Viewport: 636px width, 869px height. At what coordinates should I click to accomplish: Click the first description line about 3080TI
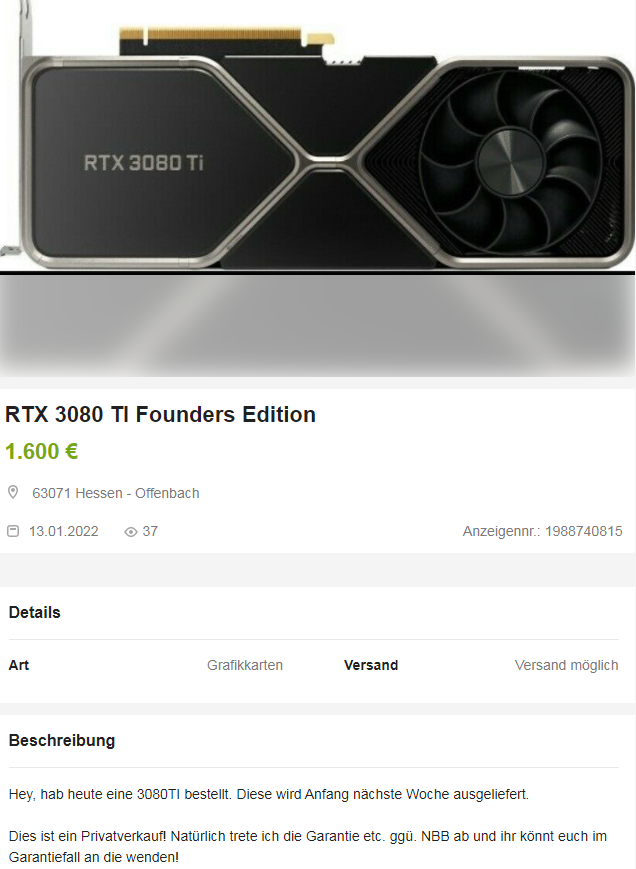pos(269,794)
